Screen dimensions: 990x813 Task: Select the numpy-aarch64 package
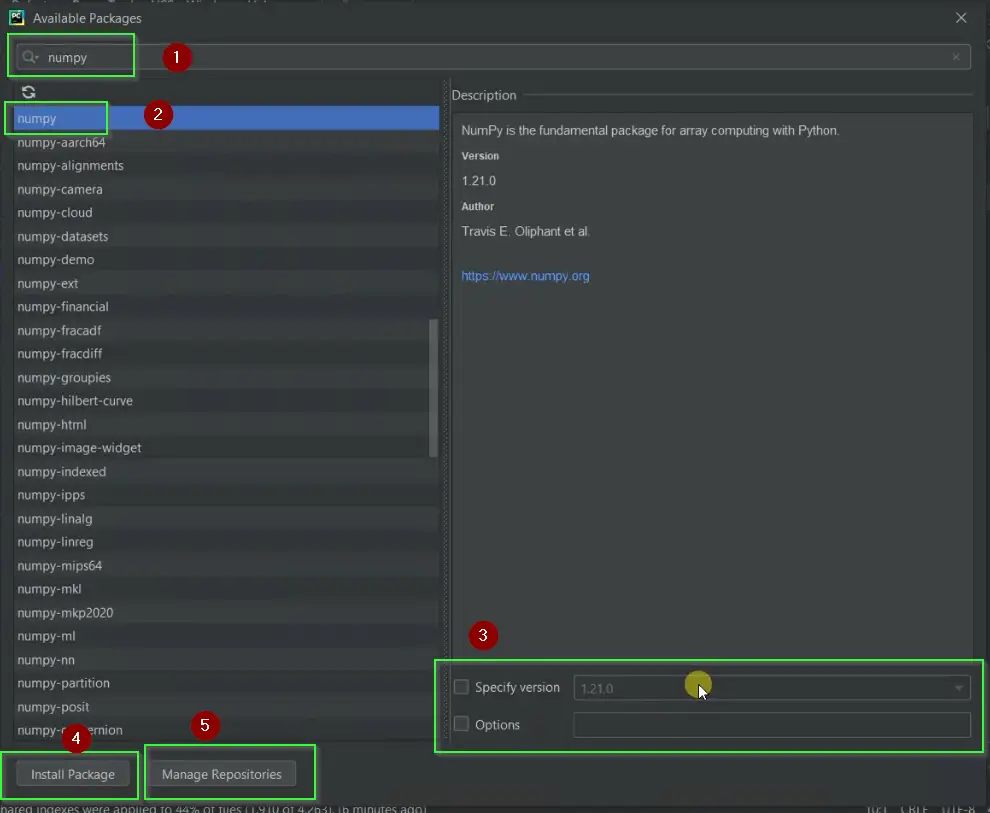[226, 142]
